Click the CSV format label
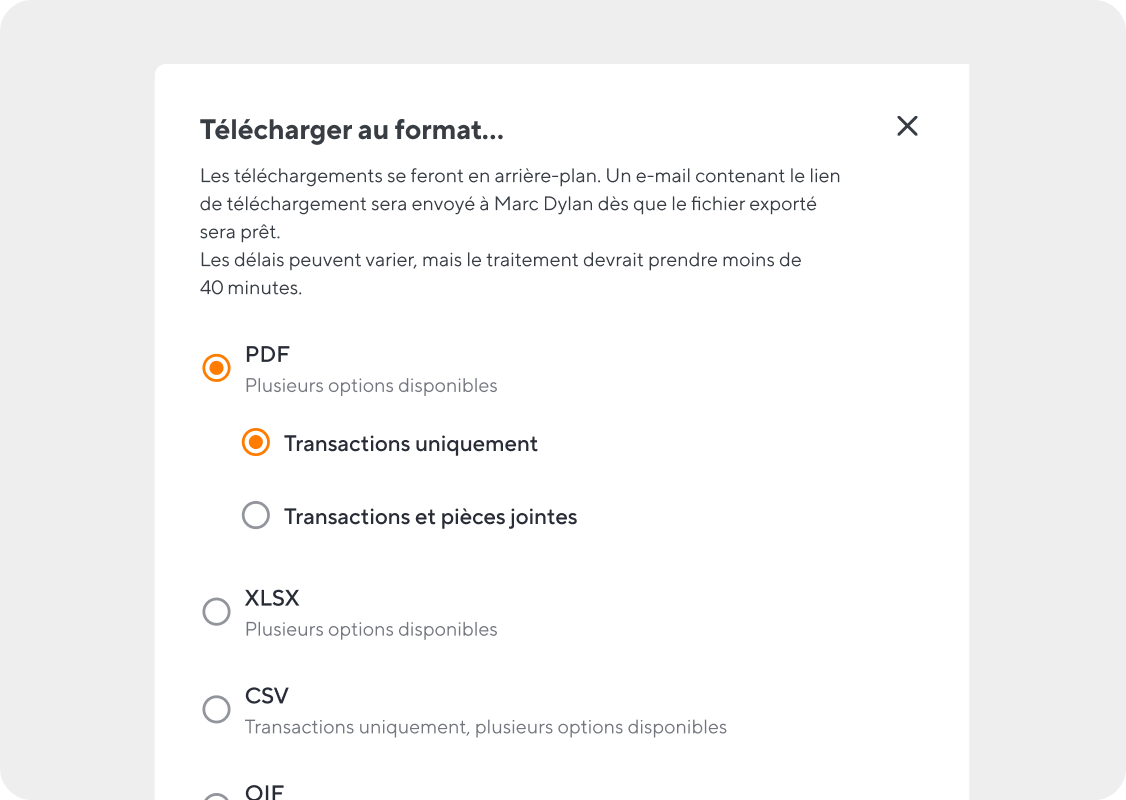1126x800 pixels. point(266,696)
